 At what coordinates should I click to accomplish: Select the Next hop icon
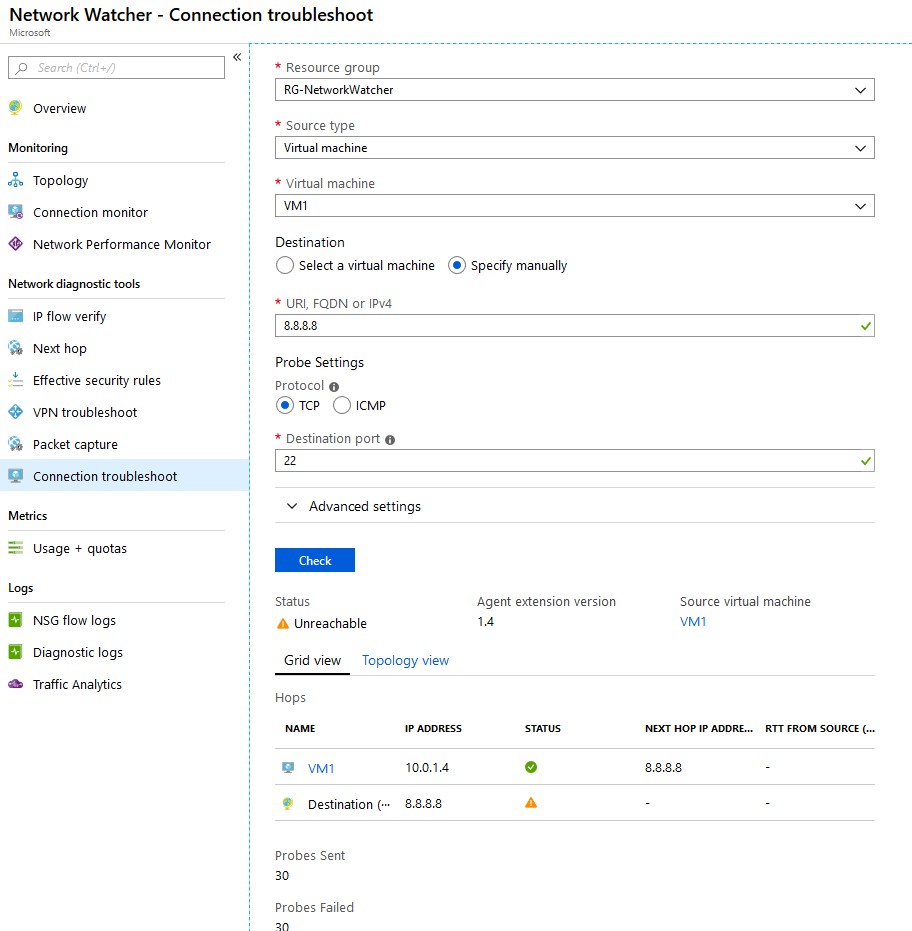pyautogui.click(x=15, y=348)
